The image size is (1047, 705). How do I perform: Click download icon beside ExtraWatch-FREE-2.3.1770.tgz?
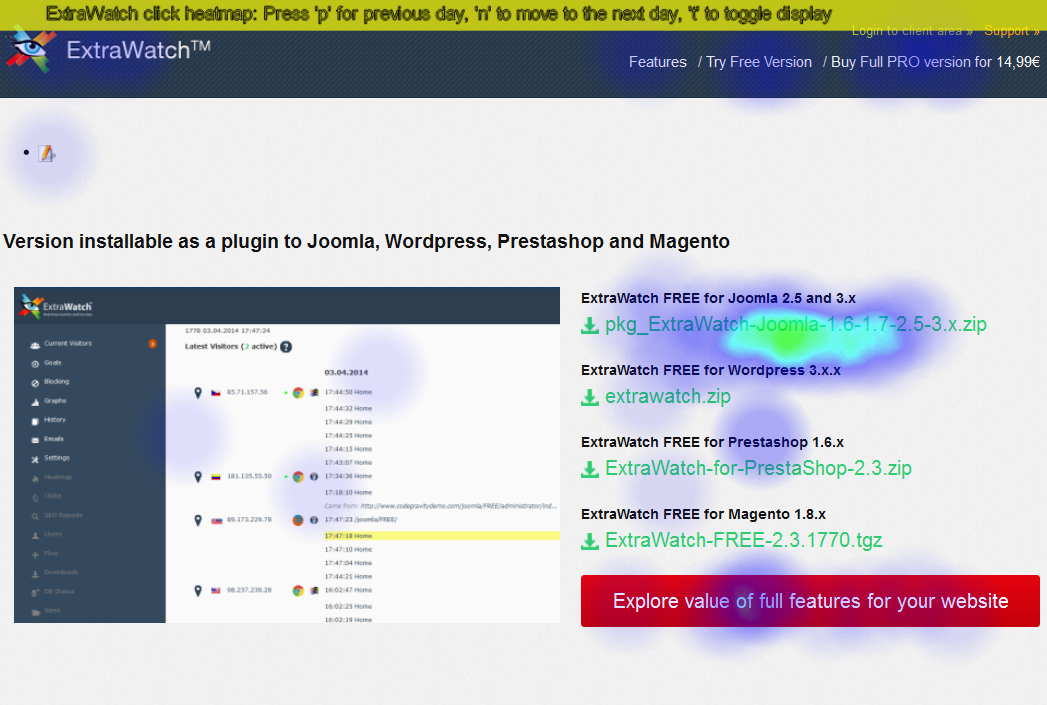click(x=590, y=541)
